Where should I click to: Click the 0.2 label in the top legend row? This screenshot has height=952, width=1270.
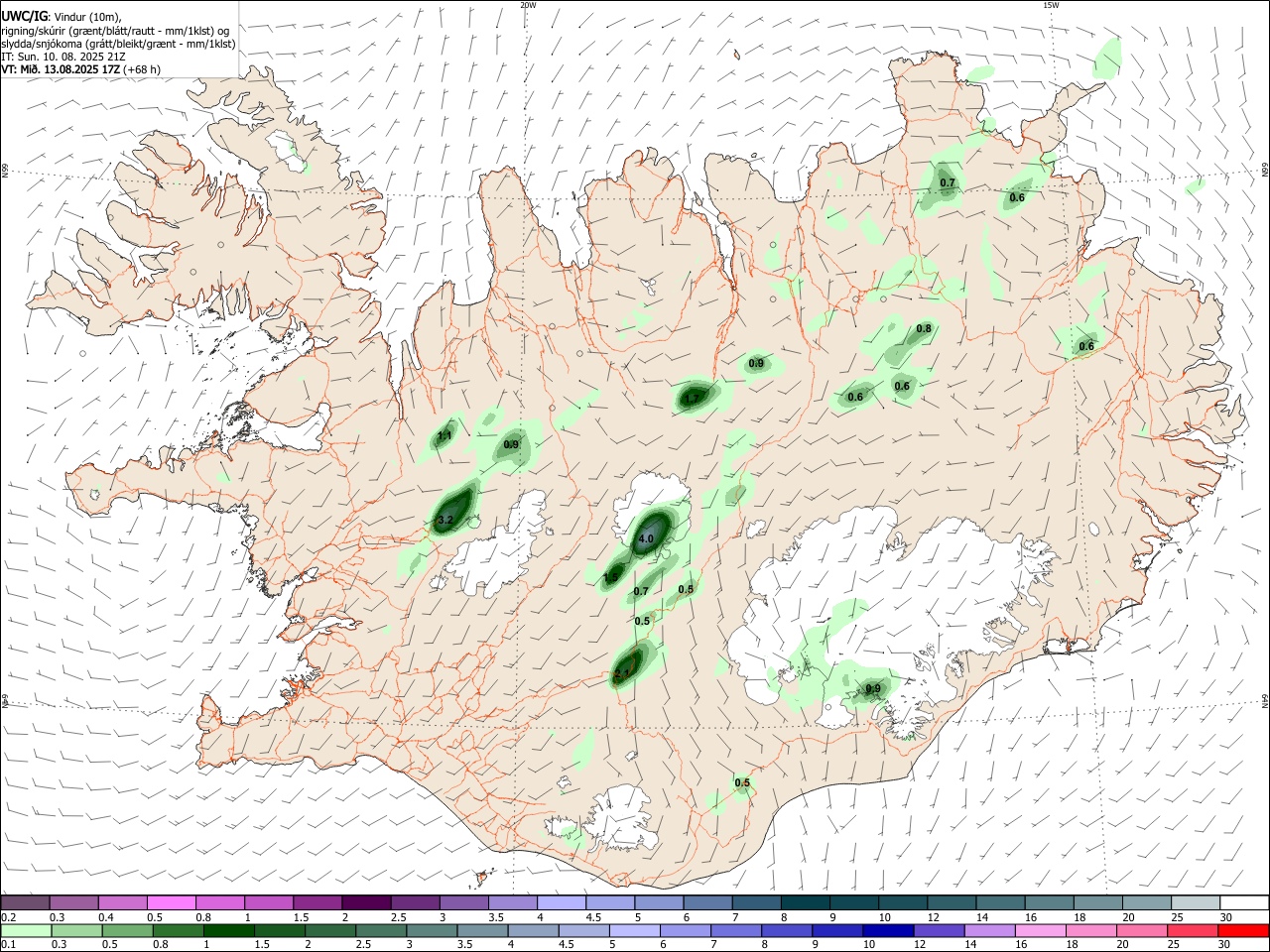[x=9, y=917]
